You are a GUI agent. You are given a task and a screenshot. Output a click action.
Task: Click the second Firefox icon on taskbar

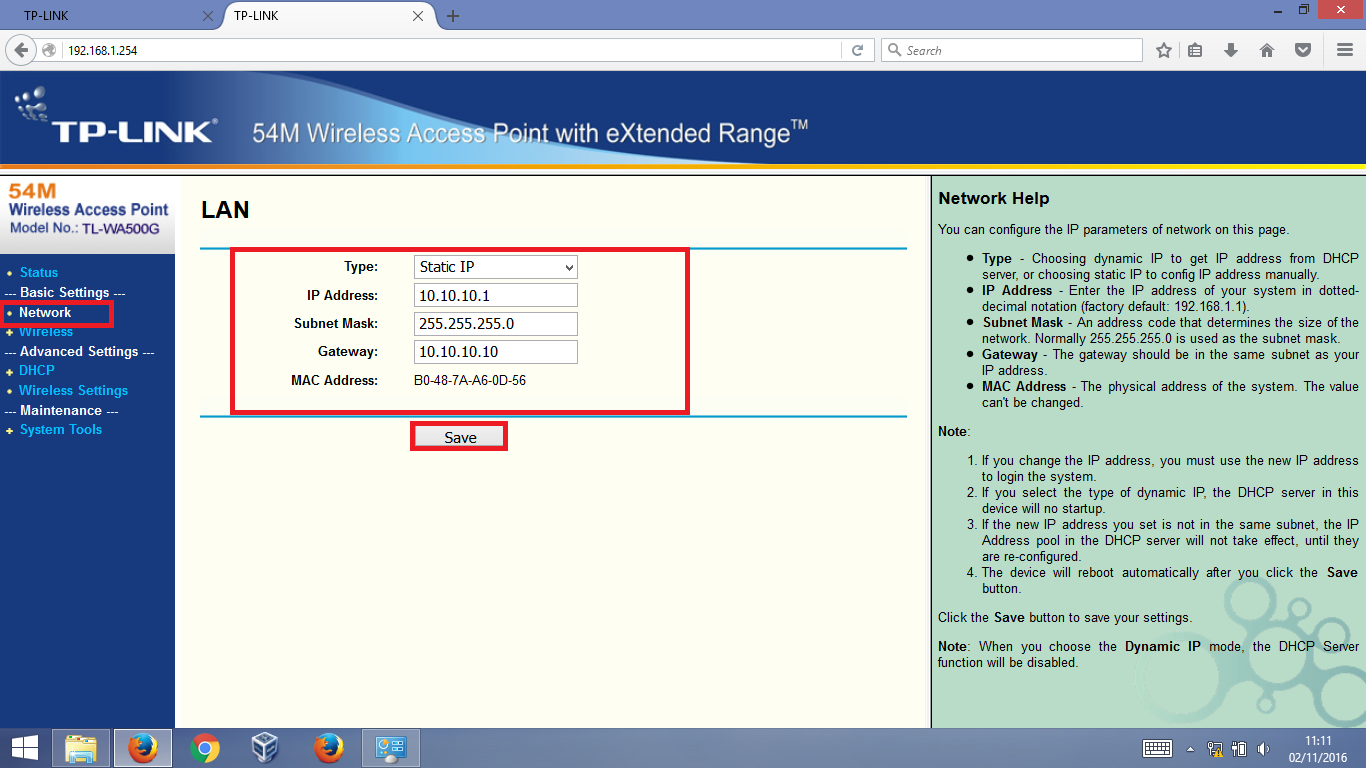[327, 748]
